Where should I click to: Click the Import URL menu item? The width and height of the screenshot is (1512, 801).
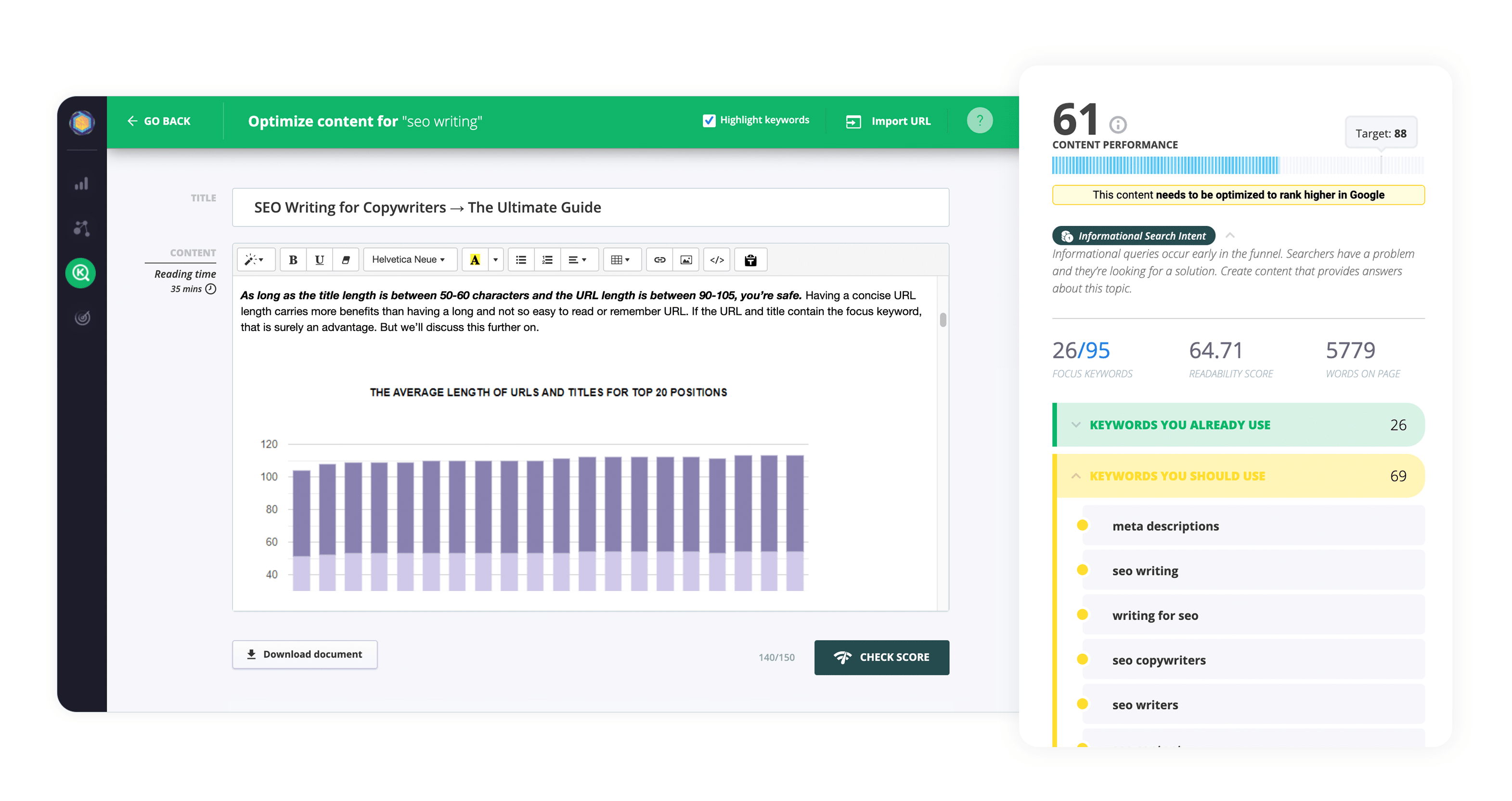(x=888, y=120)
